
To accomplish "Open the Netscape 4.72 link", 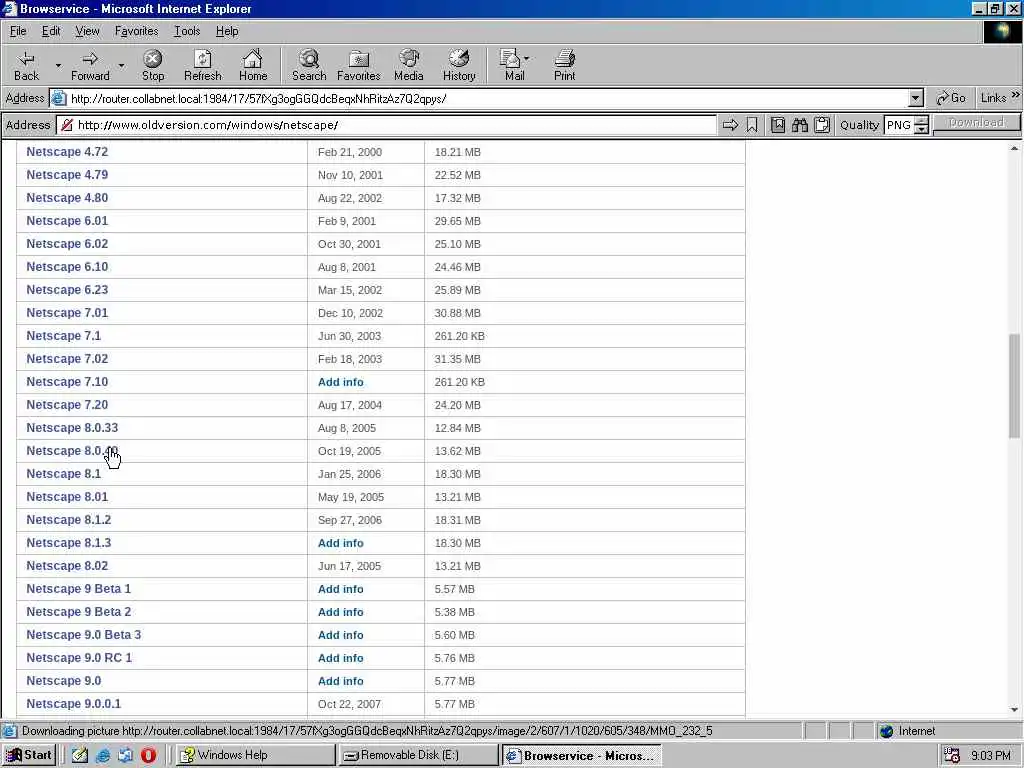I will [67, 152].
